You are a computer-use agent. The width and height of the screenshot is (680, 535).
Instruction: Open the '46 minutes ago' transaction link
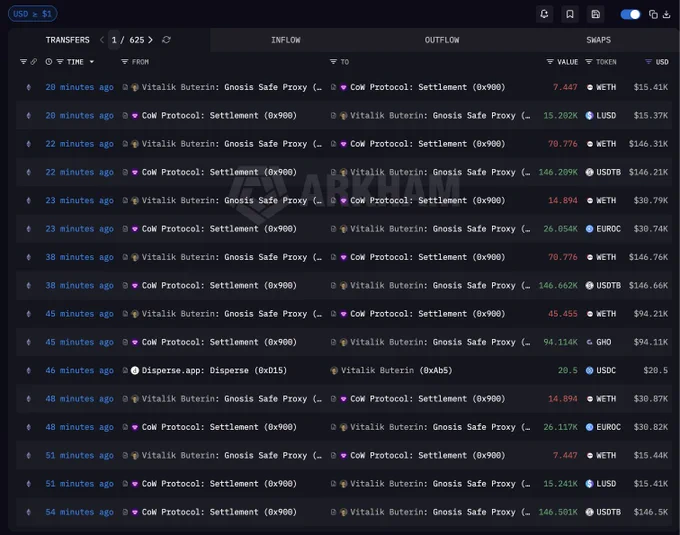79,370
